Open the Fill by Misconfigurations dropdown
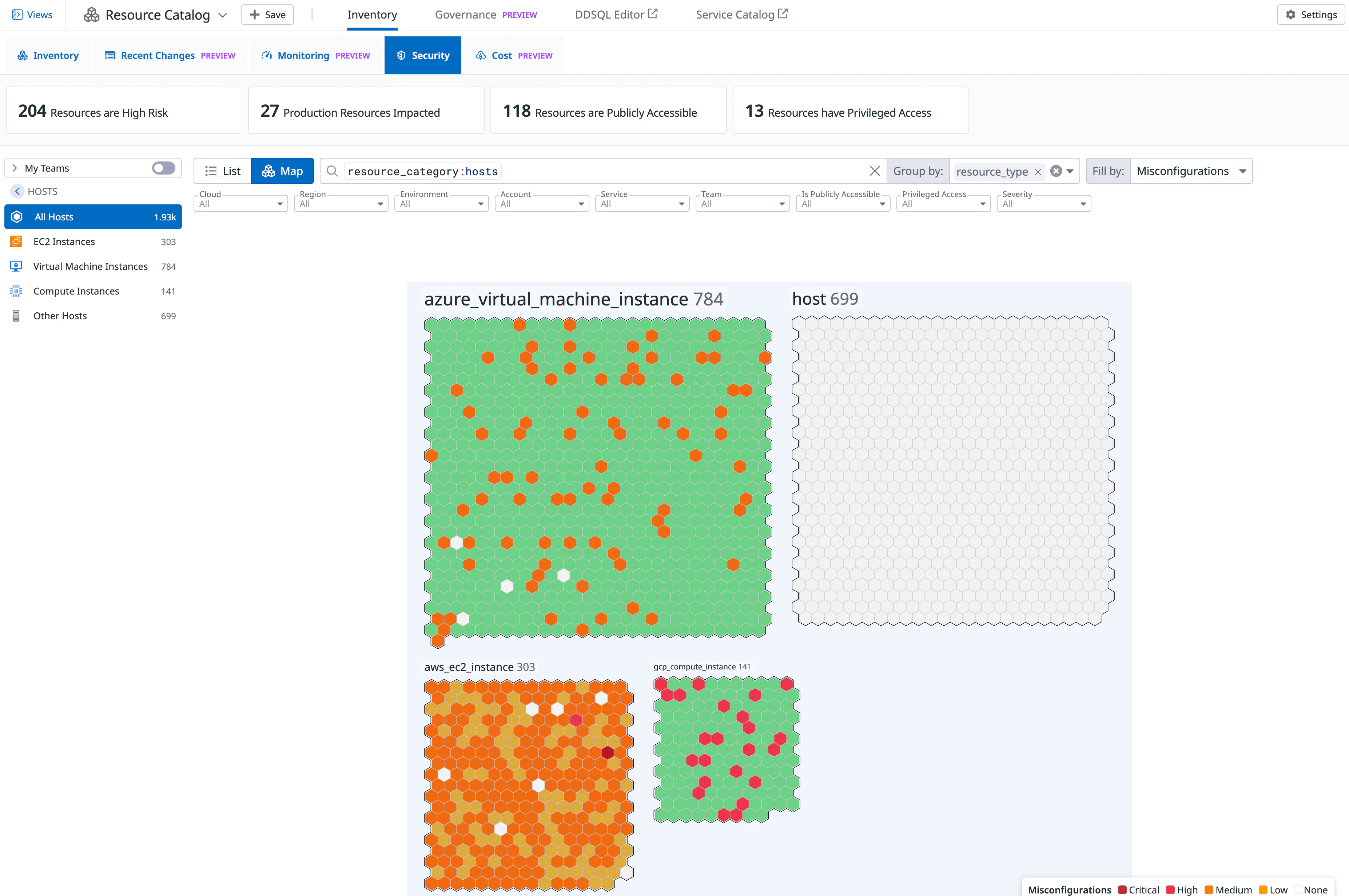This screenshot has width=1349, height=896. pos(1191,171)
